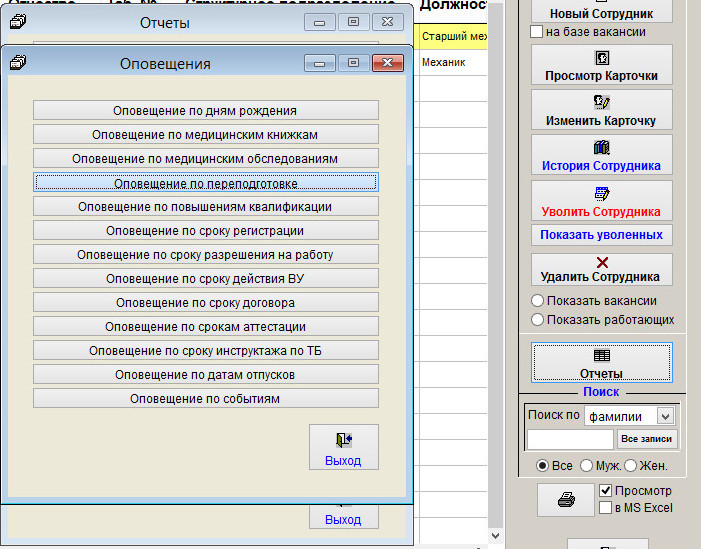Click Отчеты table icon button

601,362
